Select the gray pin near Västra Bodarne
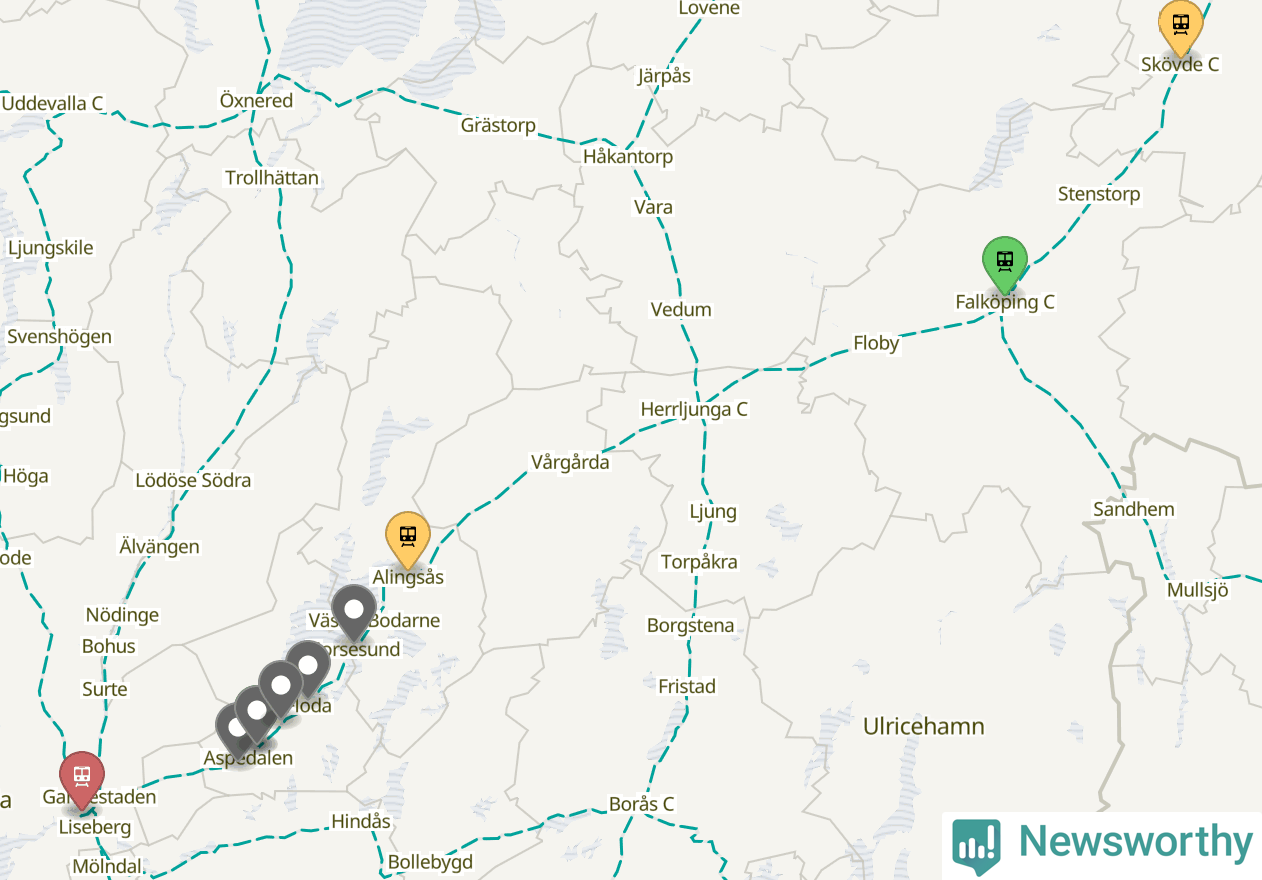The image size is (1262, 880). pyautogui.click(x=353, y=612)
